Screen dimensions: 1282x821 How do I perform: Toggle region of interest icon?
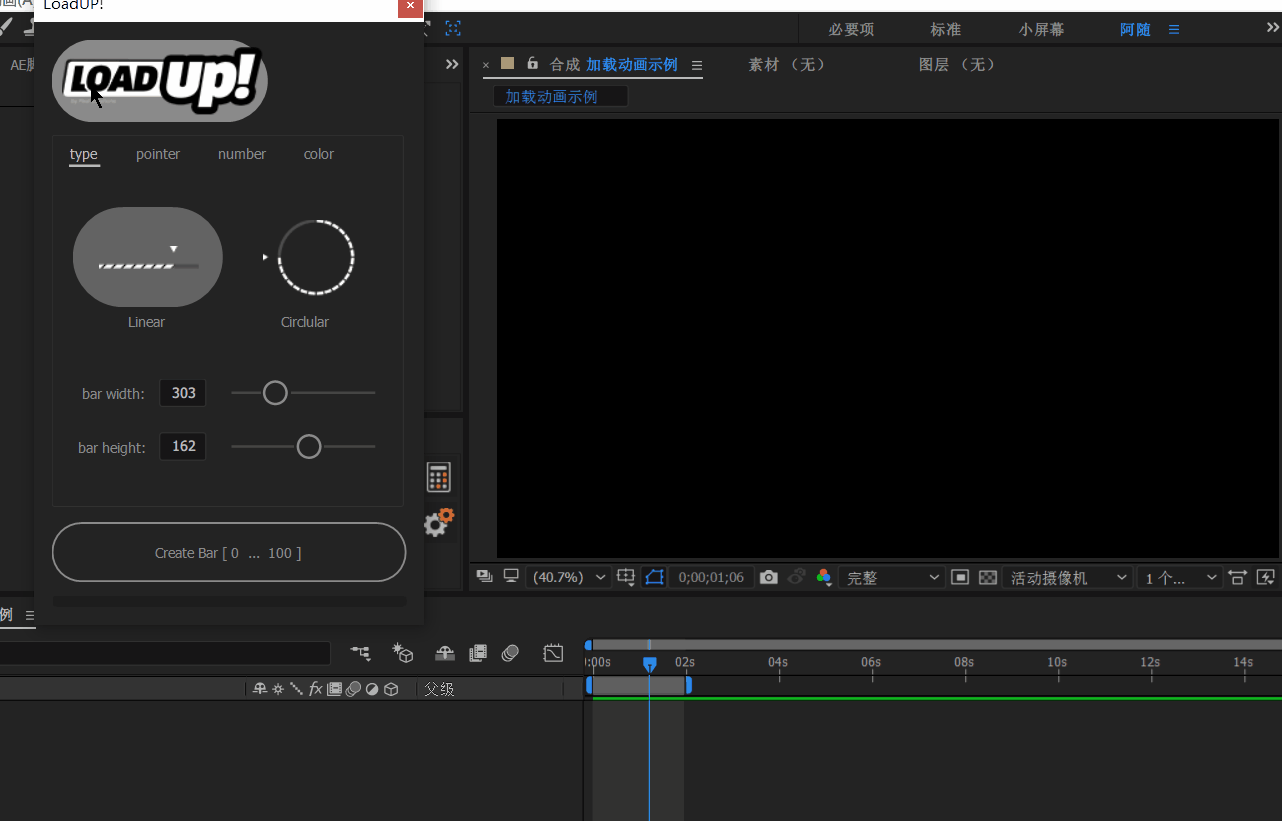[x=960, y=577]
